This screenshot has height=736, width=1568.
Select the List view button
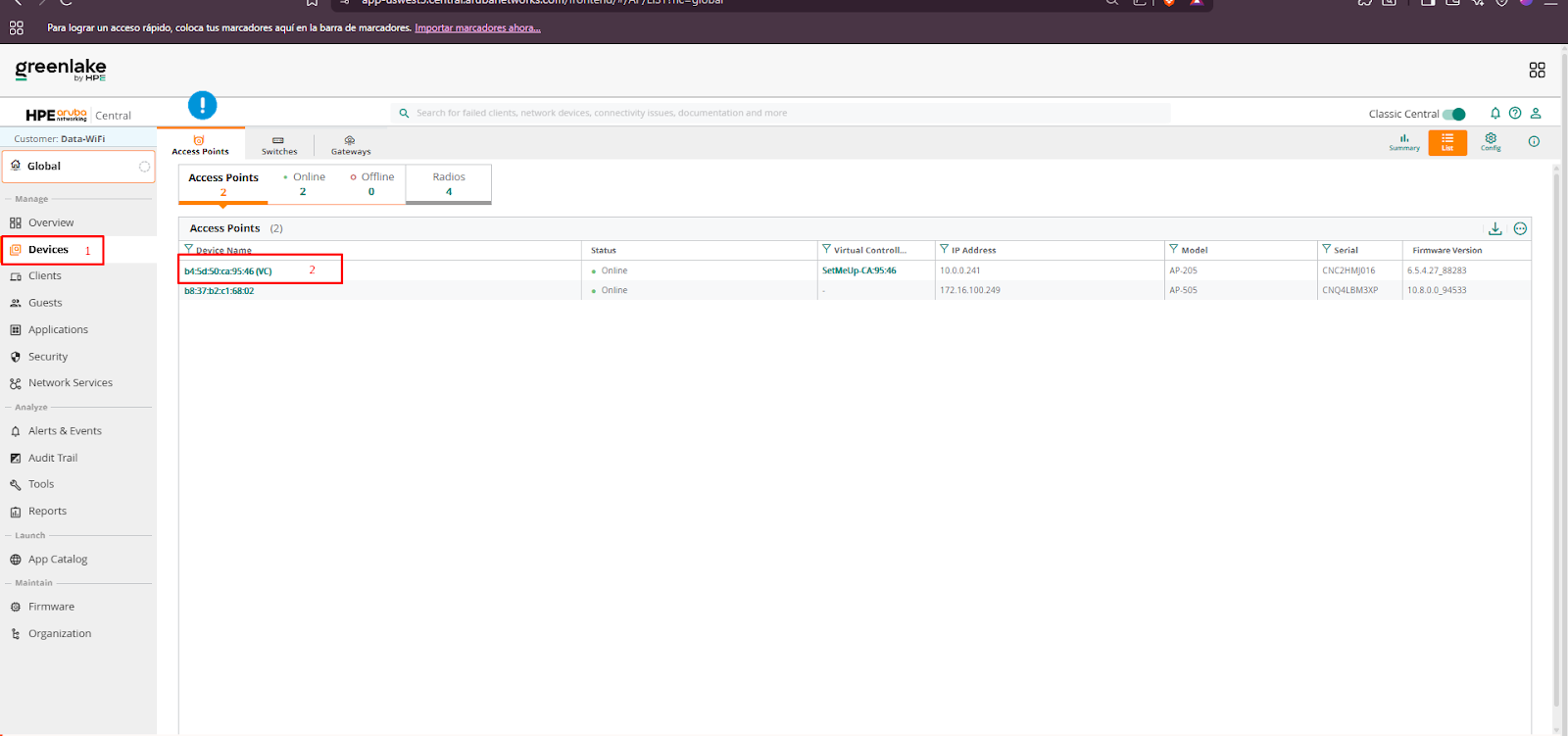coord(1447,142)
